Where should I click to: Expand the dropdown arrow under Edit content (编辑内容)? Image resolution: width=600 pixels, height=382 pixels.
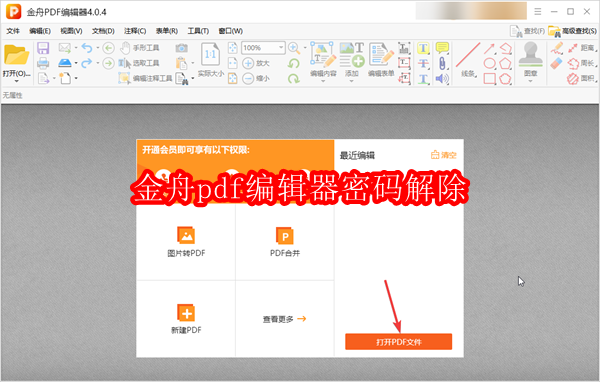click(x=323, y=81)
